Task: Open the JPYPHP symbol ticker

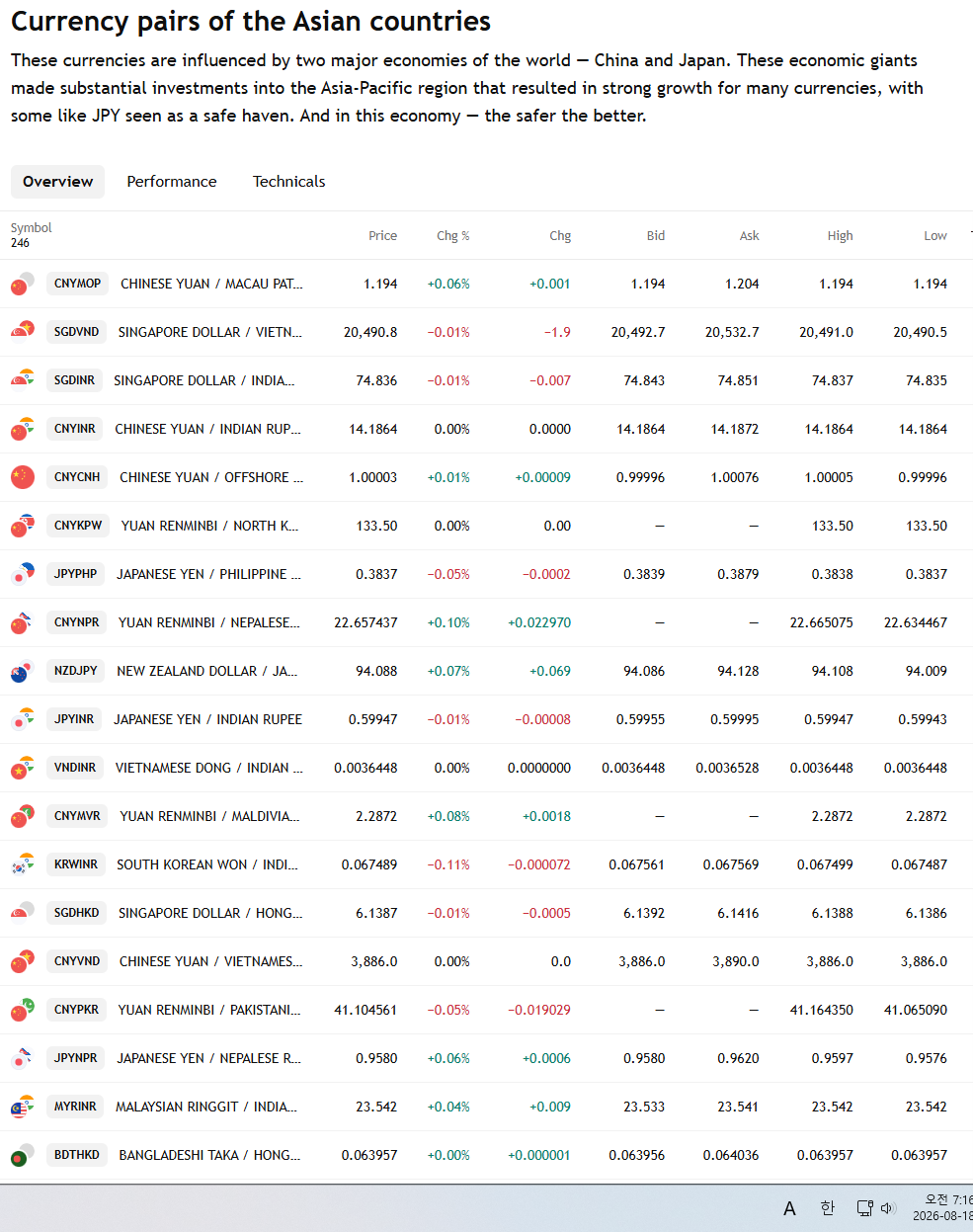Action: click(x=76, y=574)
